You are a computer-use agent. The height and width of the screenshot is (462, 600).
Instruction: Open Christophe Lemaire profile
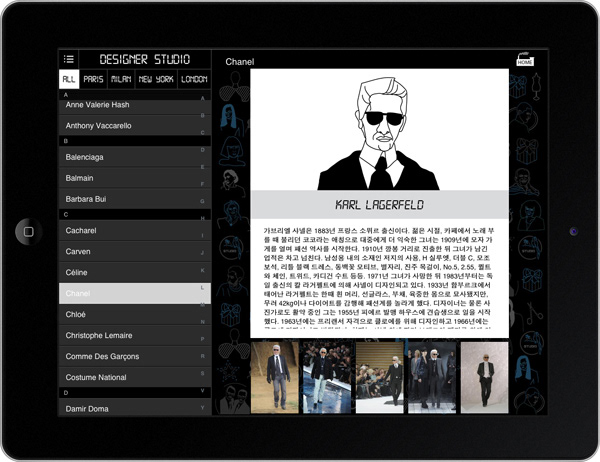coord(126,335)
